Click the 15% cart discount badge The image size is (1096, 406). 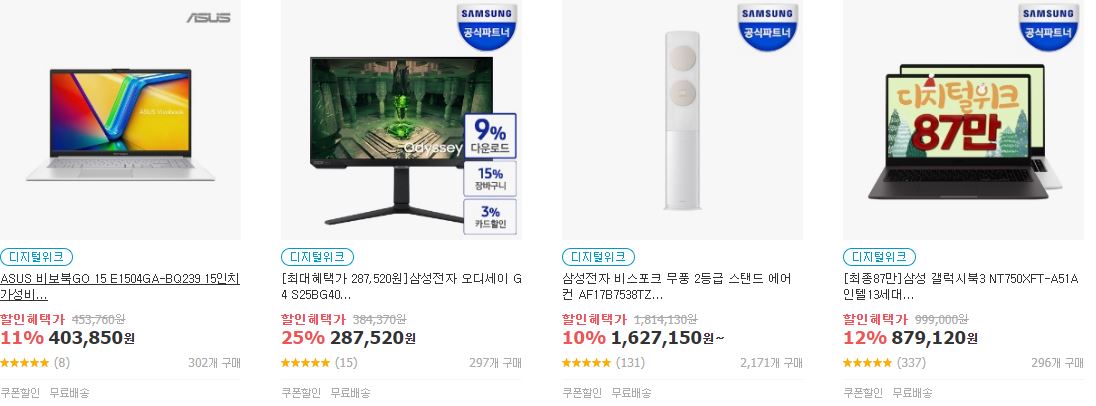(490, 179)
